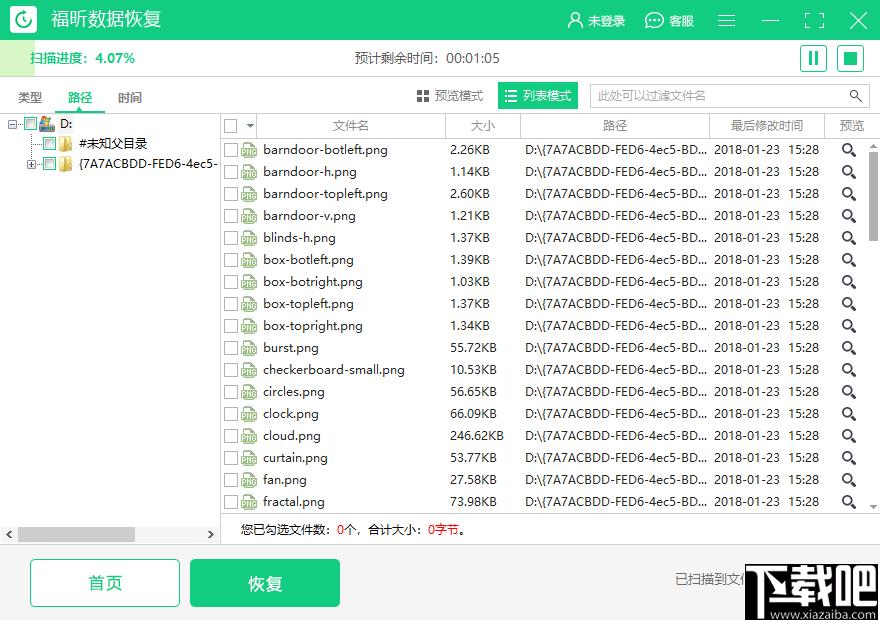The image size is (880, 620).
Task: Stop the scan with the stop icon
Action: click(x=850, y=58)
